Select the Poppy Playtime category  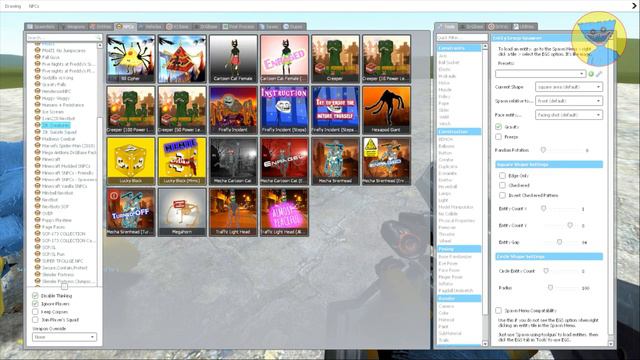point(56,220)
